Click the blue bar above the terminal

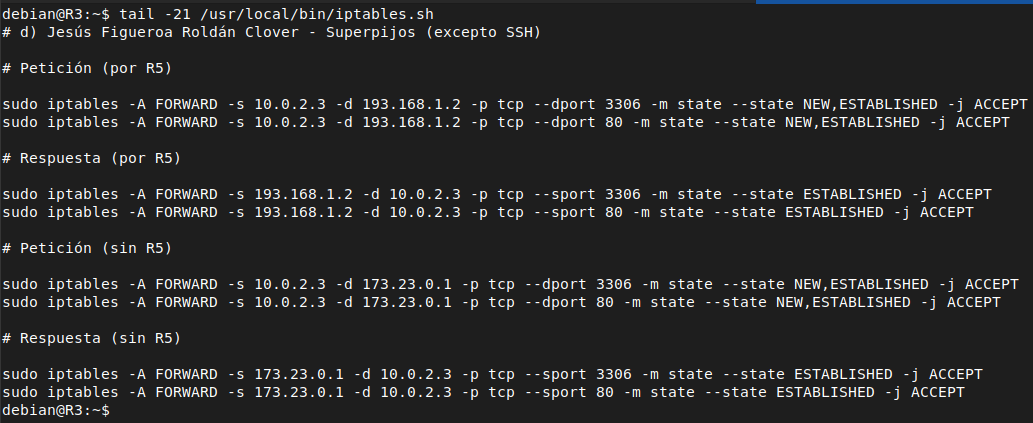pyautogui.click(x=894, y=2)
